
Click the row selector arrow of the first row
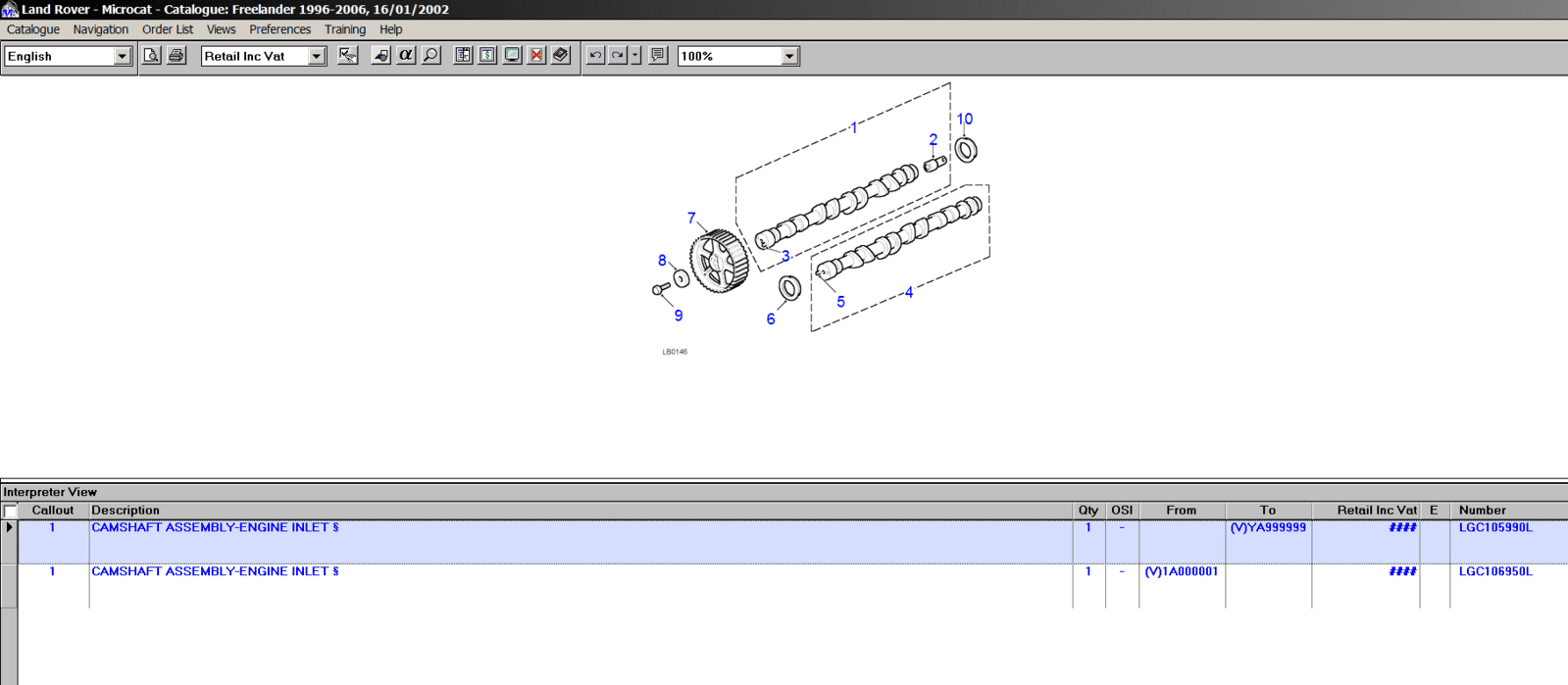click(x=9, y=527)
